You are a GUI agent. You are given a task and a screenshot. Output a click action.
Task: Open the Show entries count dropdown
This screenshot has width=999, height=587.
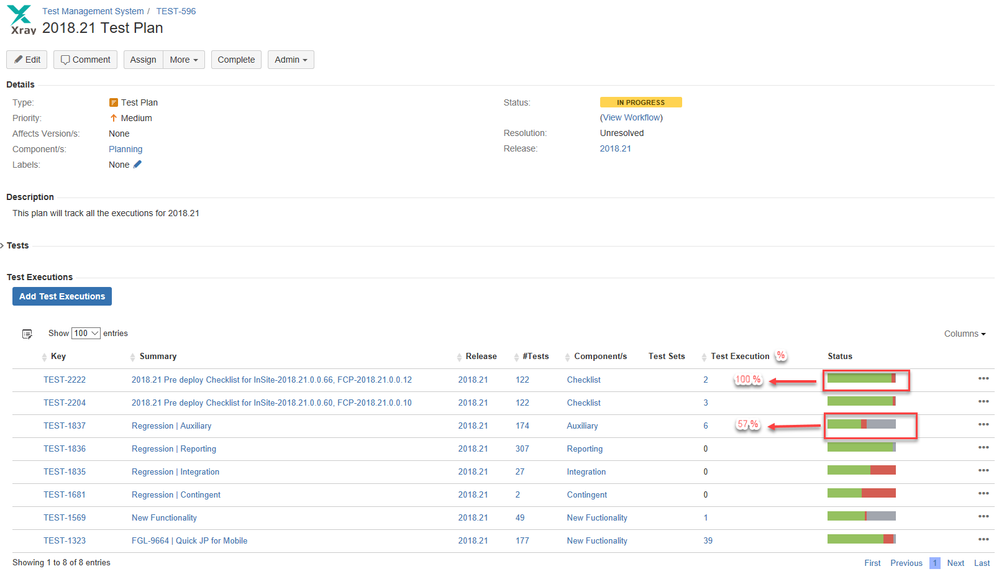[85, 333]
